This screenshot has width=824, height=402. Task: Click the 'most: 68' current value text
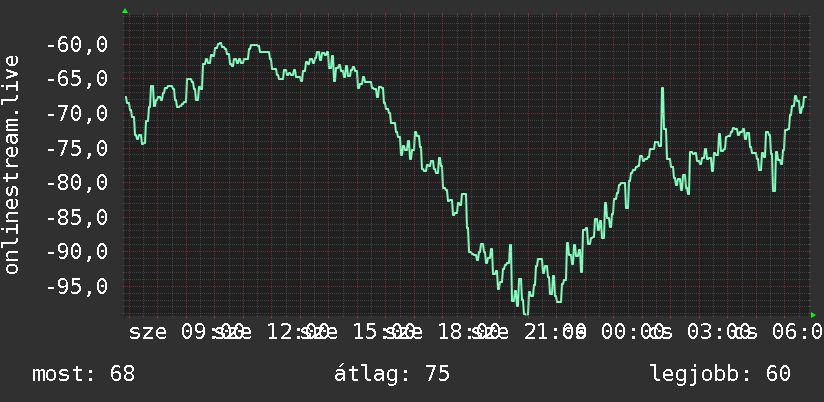point(84,374)
